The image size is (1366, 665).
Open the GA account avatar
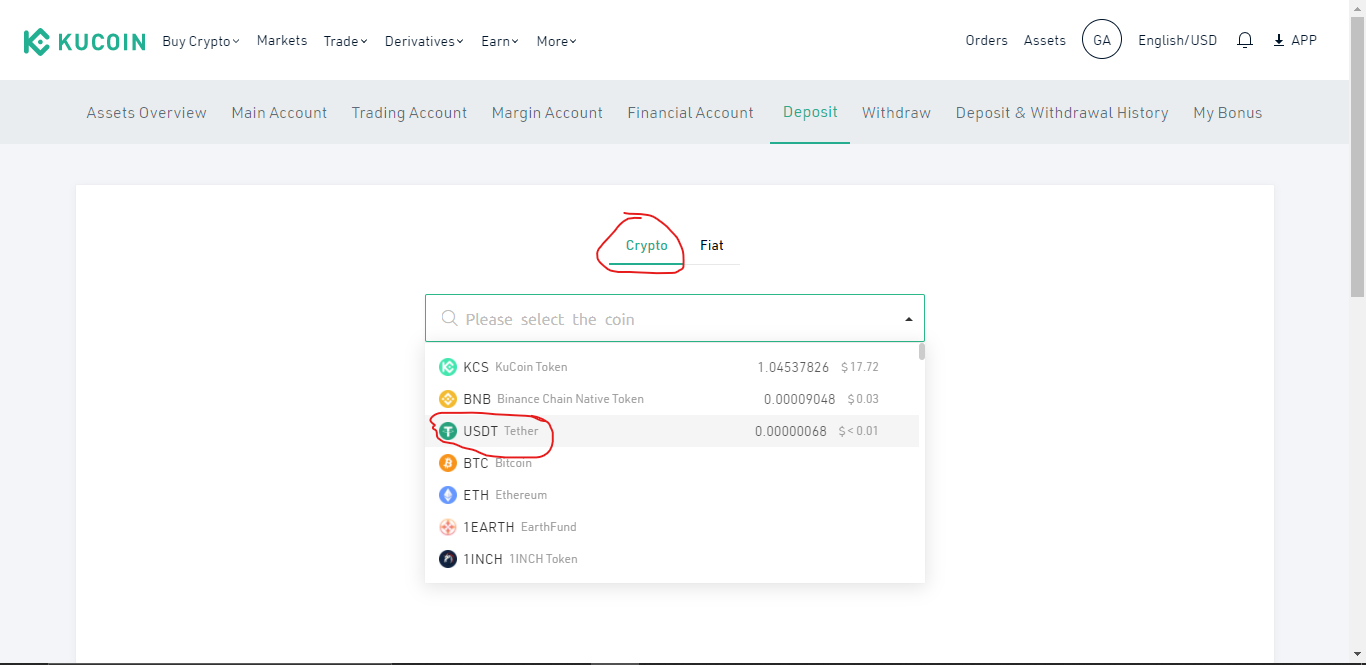tap(1102, 40)
